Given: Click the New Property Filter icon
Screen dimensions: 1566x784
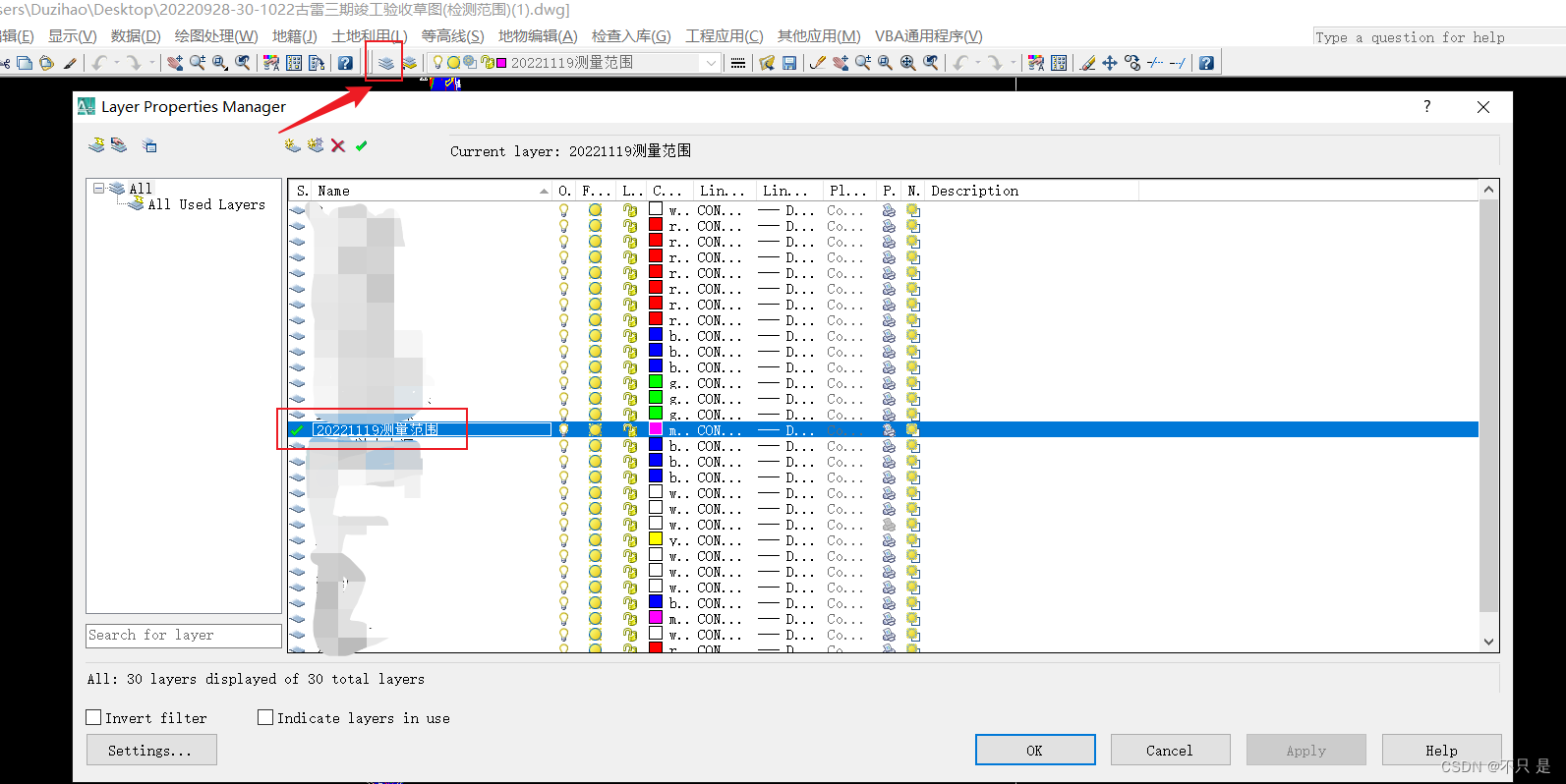Looking at the screenshot, I should pos(96,145).
